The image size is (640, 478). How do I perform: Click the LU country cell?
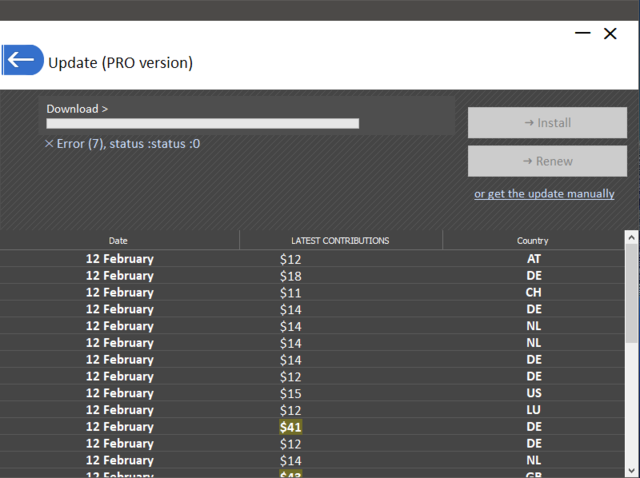point(534,409)
